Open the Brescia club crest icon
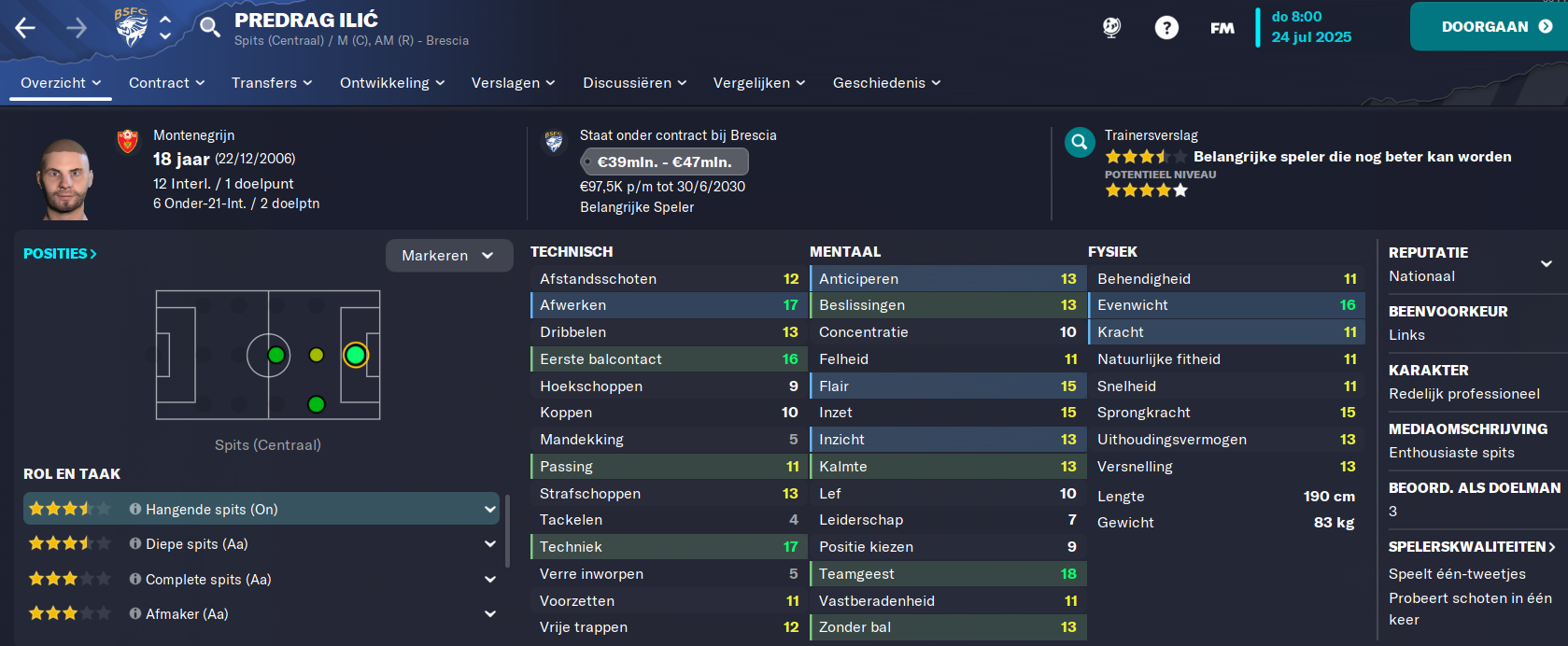 pyautogui.click(x=131, y=27)
